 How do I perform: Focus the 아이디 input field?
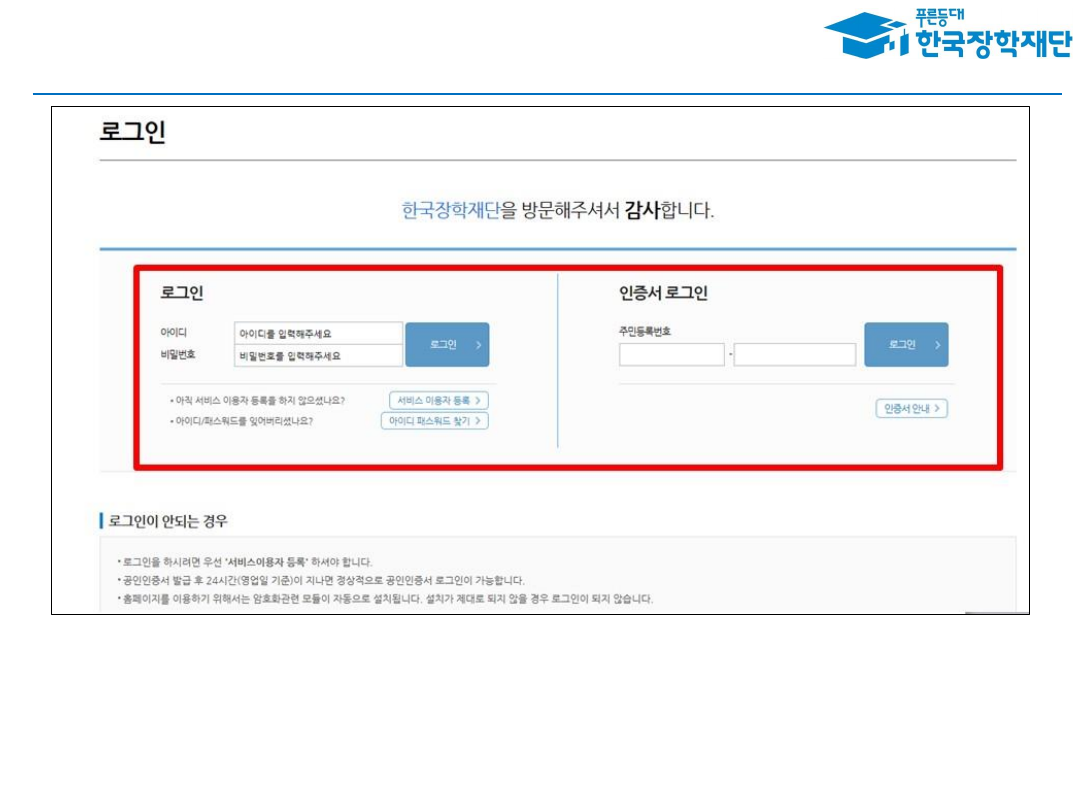[x=318, y=333]
